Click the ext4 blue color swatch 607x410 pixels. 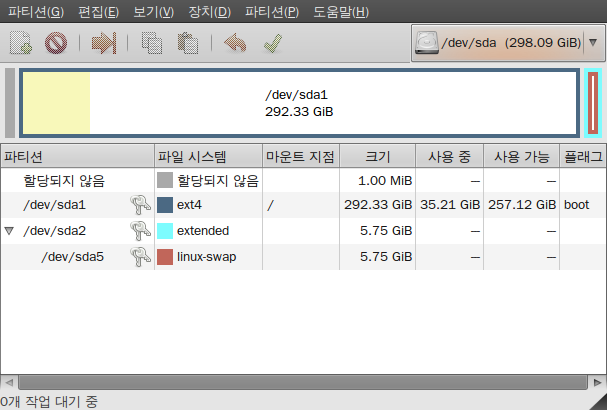165,205
